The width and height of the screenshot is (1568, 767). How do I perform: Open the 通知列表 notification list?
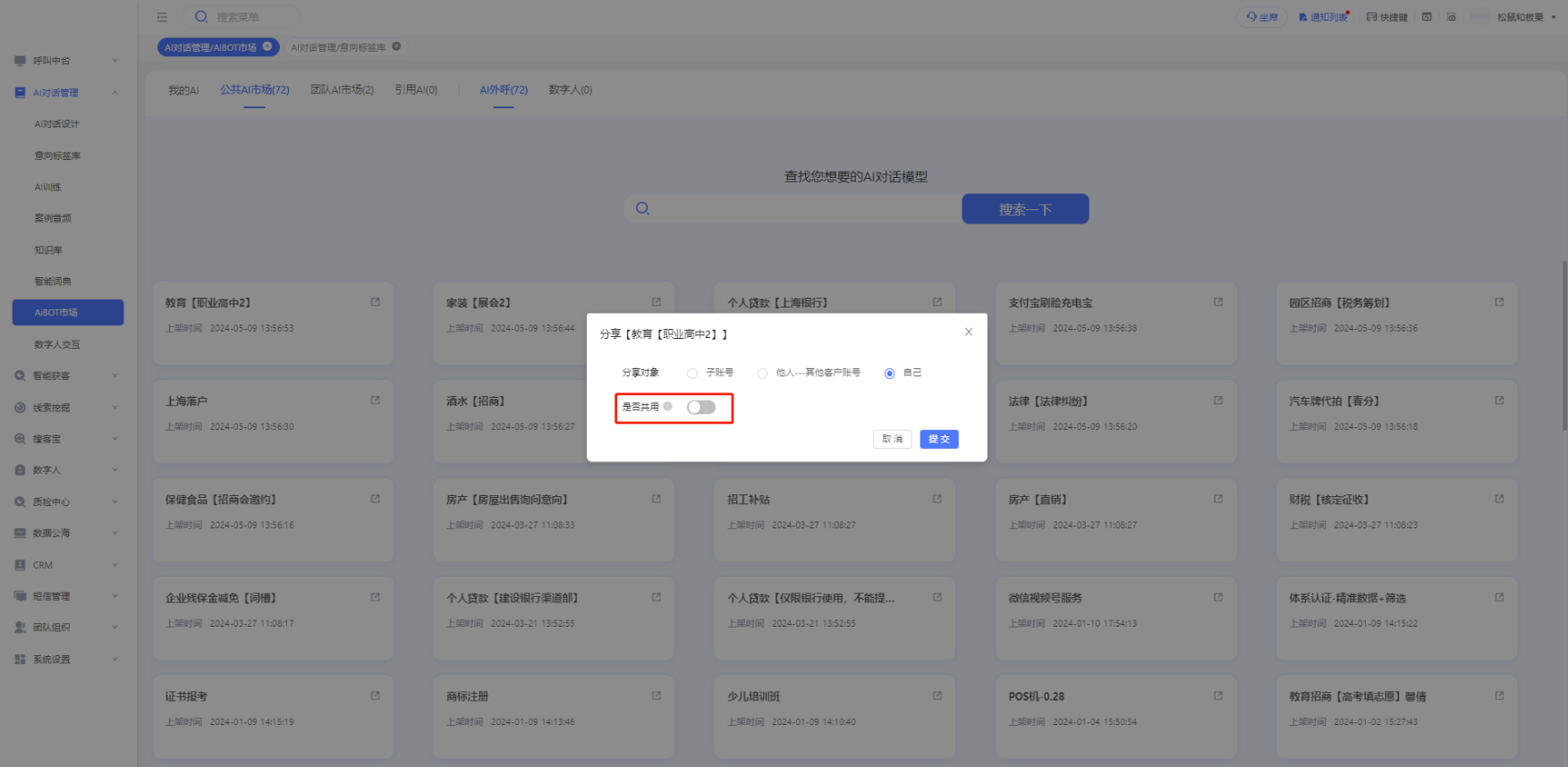coord(1323,17)
